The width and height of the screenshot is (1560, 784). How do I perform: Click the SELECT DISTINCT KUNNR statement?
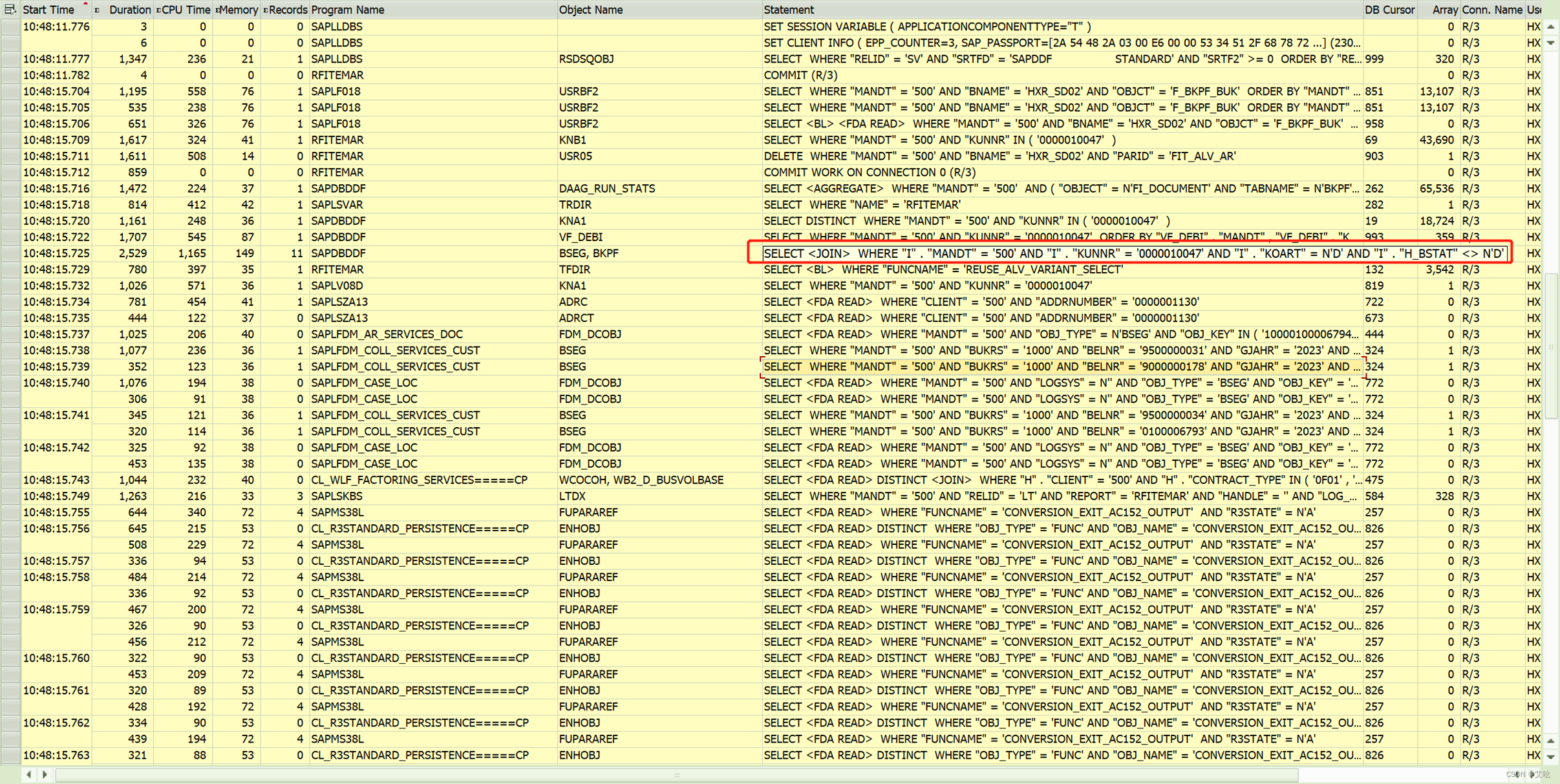(x=967, y=220)
